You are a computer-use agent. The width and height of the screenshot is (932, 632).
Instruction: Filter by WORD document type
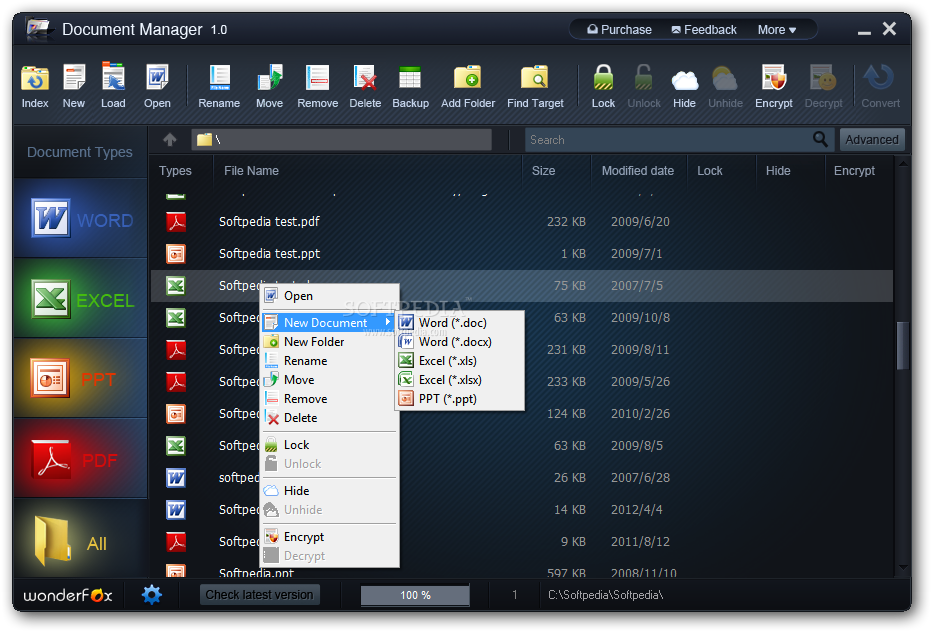81,219
